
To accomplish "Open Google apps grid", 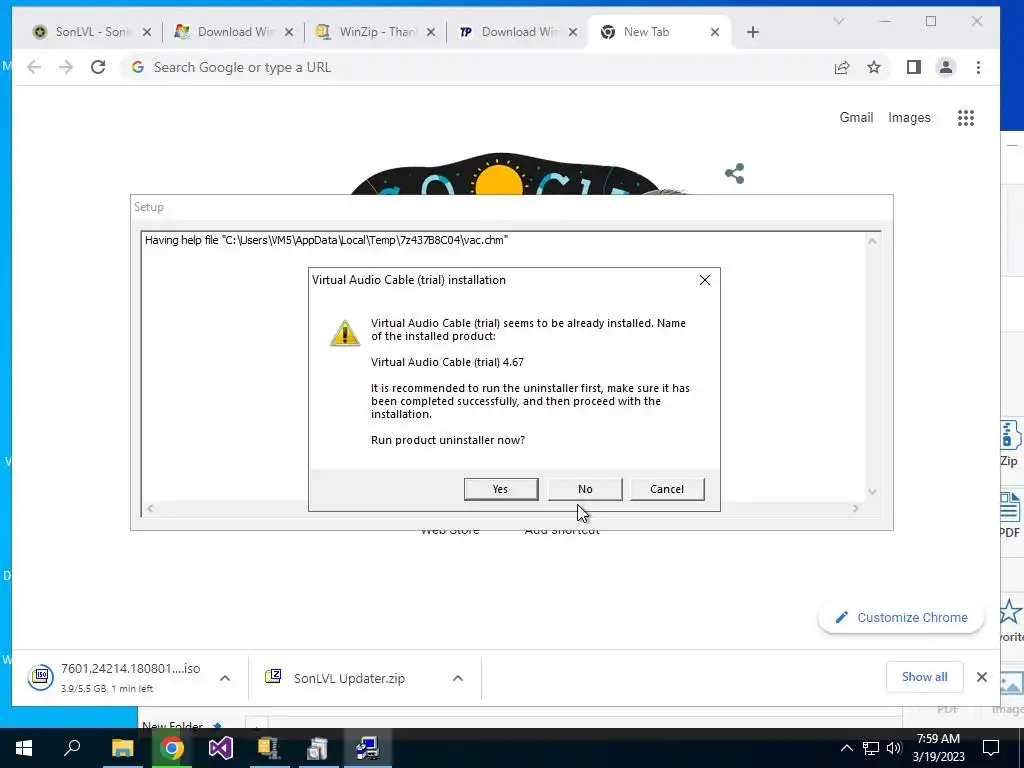I will point(966,118).
